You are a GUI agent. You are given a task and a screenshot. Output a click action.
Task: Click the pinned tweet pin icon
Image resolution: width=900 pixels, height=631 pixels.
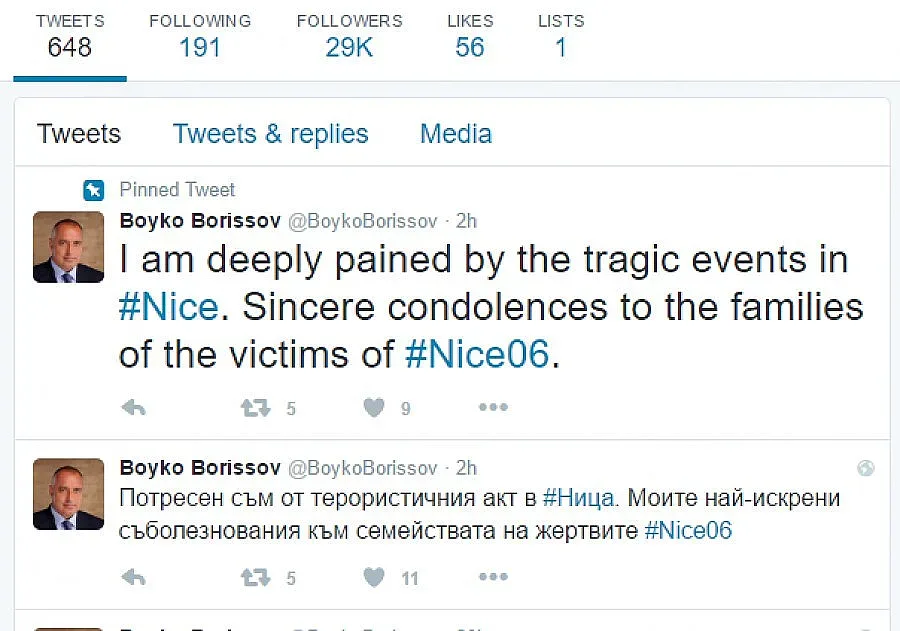click(x=94, y=190)
